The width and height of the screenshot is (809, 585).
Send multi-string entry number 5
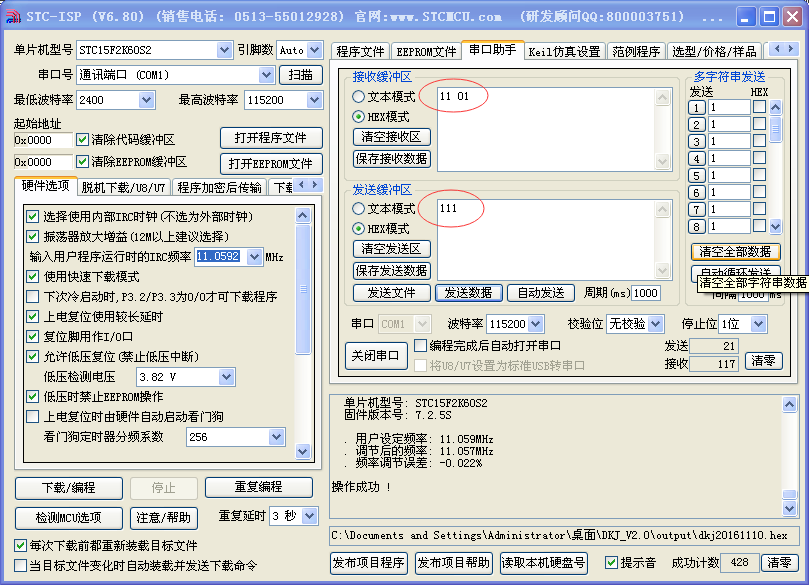(697, 175)
